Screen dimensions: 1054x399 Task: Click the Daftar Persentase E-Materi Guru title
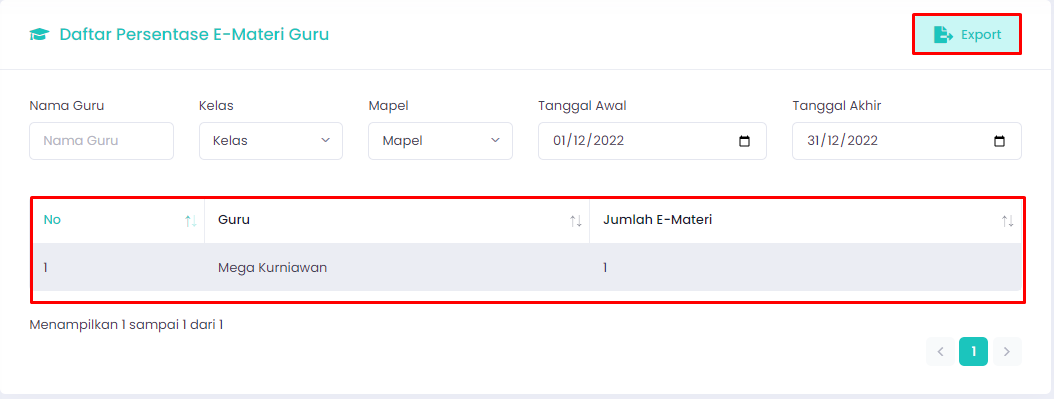194,34
